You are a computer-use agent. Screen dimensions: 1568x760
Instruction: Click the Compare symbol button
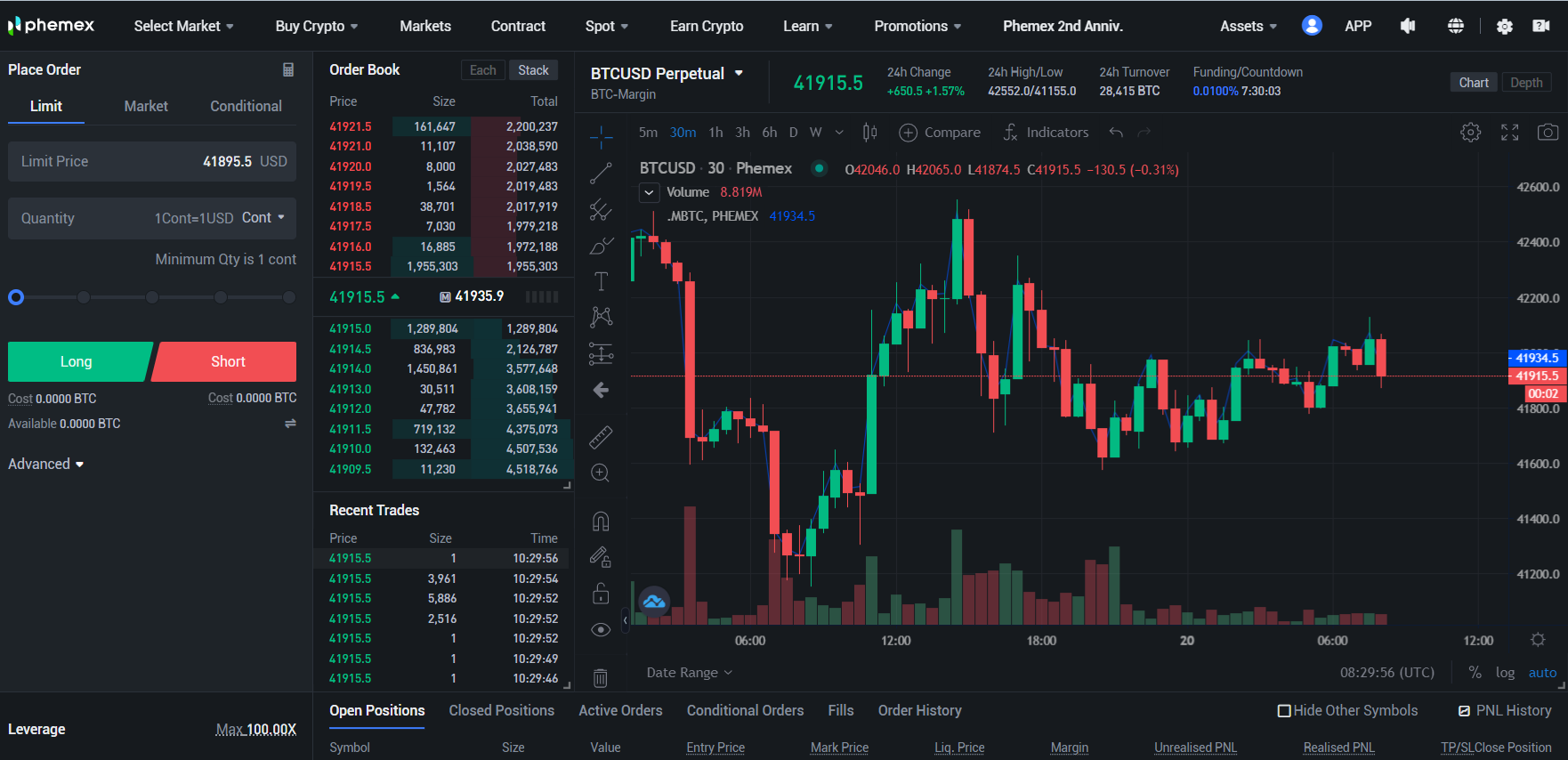tap(940, 132)
